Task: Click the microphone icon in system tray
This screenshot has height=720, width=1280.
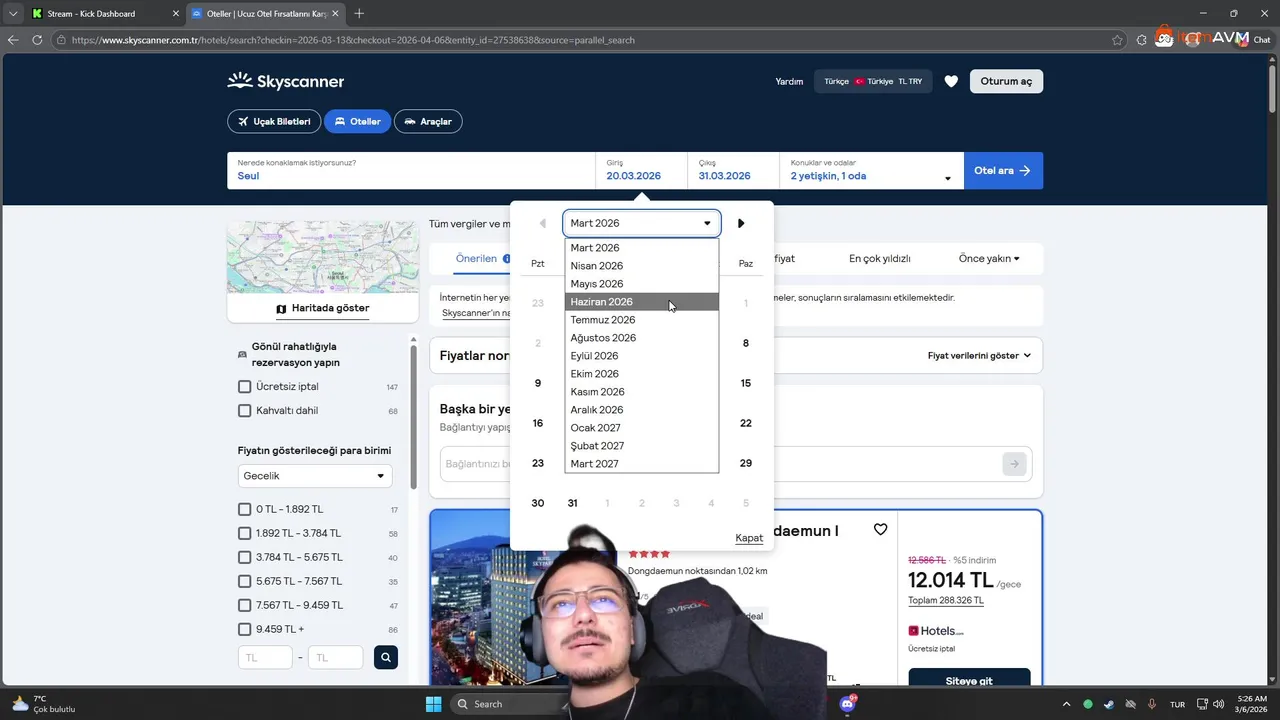Action: (1152, 704)
